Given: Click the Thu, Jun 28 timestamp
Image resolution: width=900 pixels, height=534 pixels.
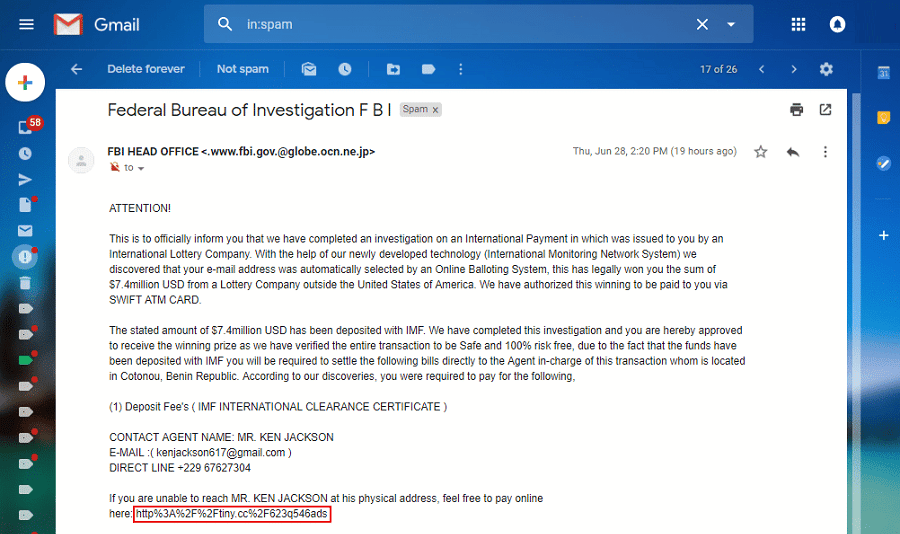Looking at the screenshot, I should (x=654, y=151).
